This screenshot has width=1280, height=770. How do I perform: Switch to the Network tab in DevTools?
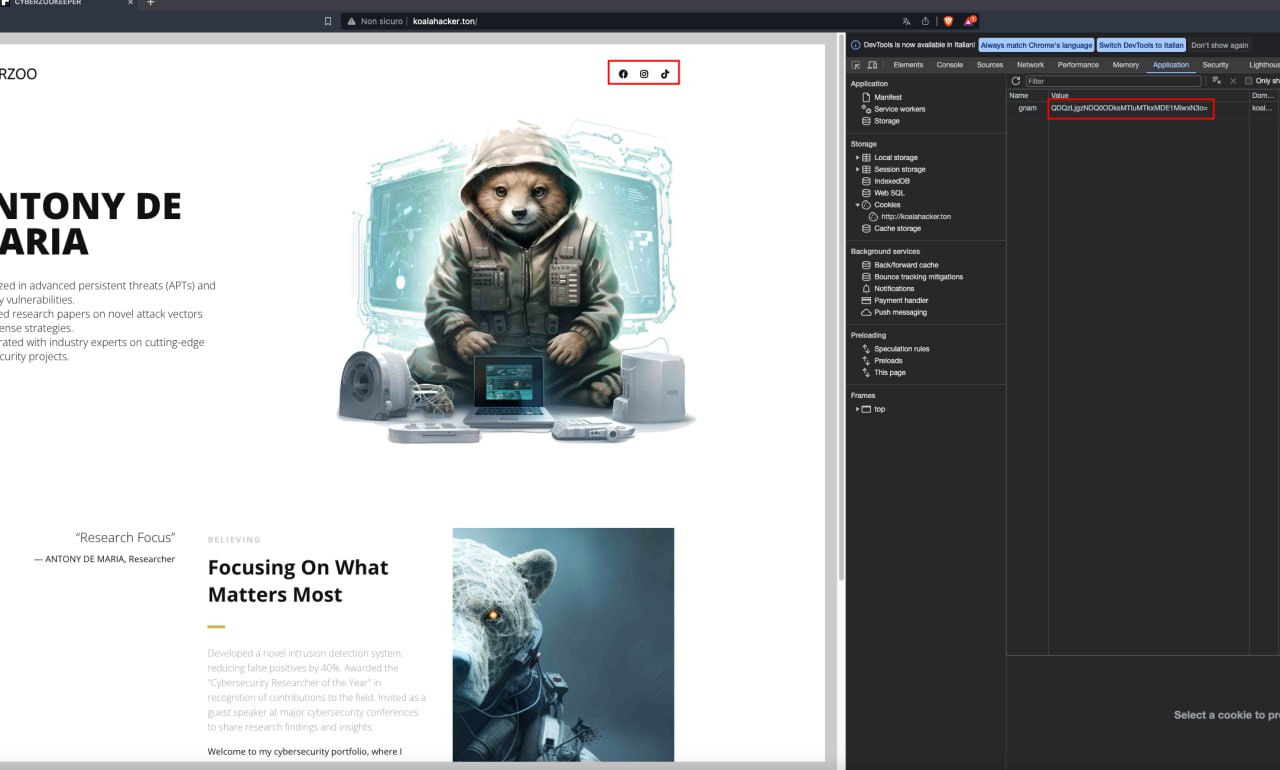pyautogui.click(x=1030, y=64)
